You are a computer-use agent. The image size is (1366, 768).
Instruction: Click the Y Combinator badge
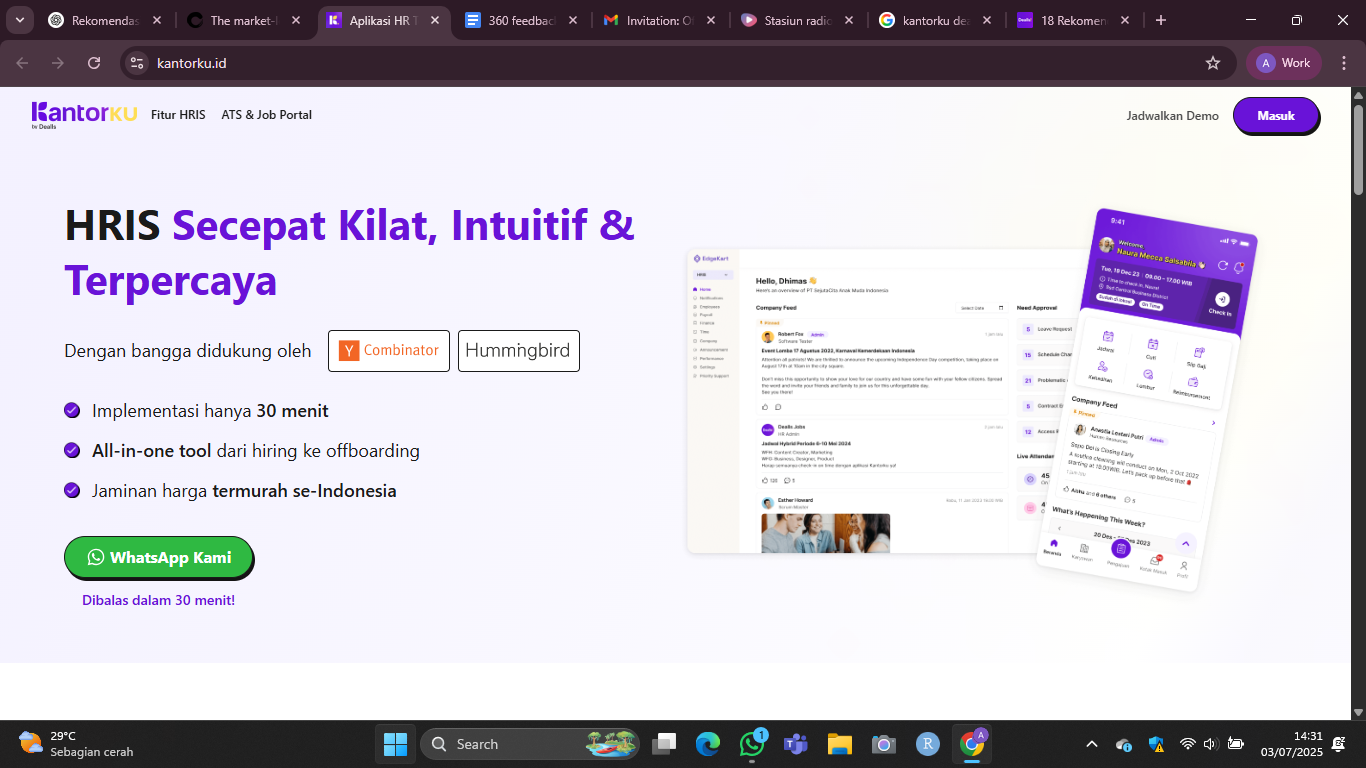click(x=389, y=351)
